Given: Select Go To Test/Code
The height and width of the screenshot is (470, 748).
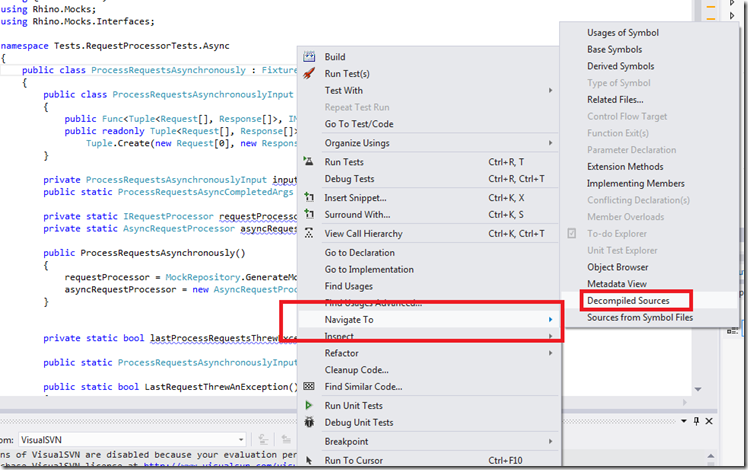Looking at the screenshot, I should [359, 124].
